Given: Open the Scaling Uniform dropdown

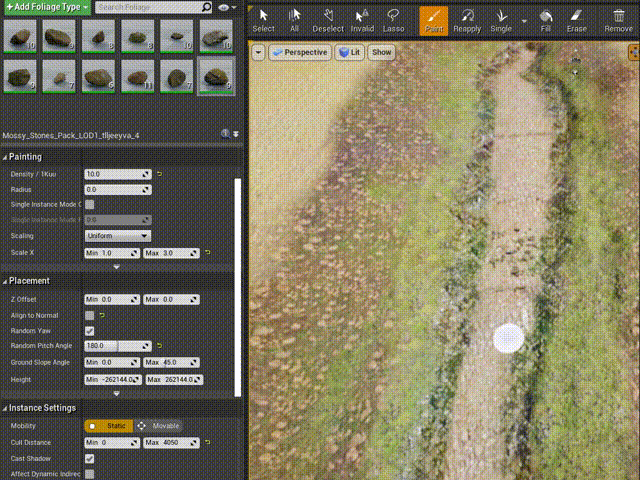Looking at the screenshot, I should pos(118,236).
